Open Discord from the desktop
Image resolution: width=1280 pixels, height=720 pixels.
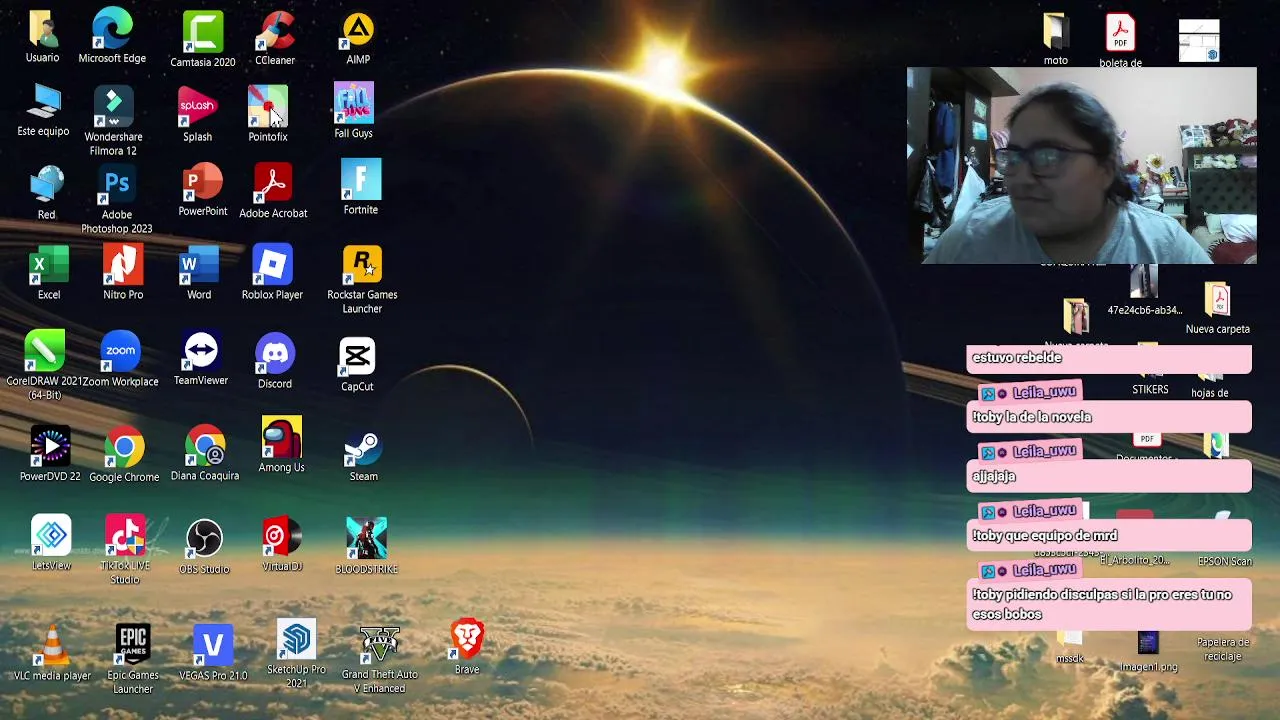[x=275, y=355]
